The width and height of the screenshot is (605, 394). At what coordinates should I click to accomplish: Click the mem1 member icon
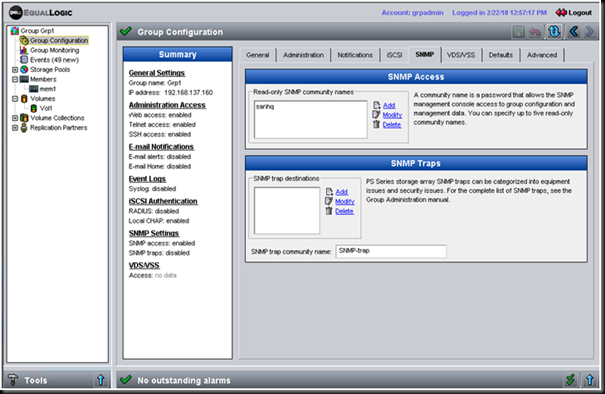(x=34, y=89)
